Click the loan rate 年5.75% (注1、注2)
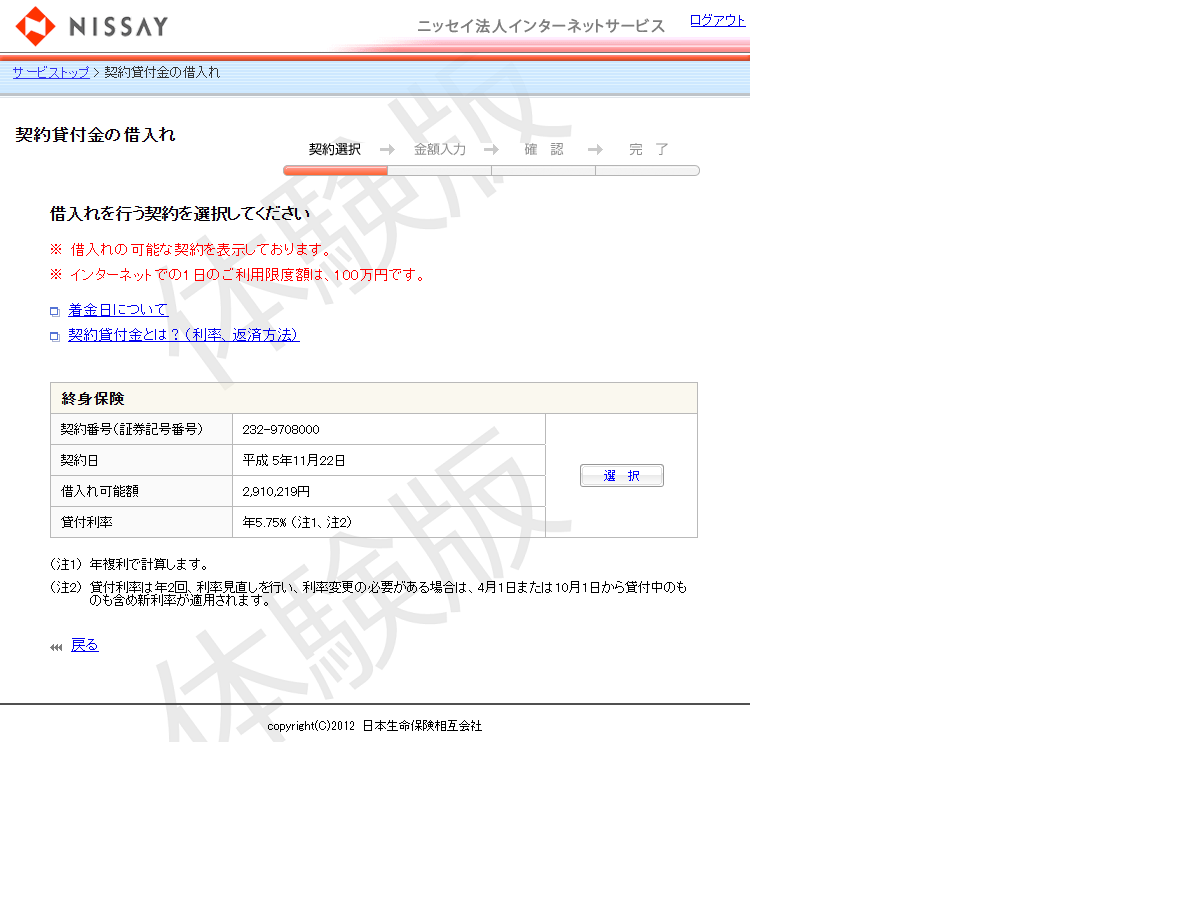 [297, 522]
